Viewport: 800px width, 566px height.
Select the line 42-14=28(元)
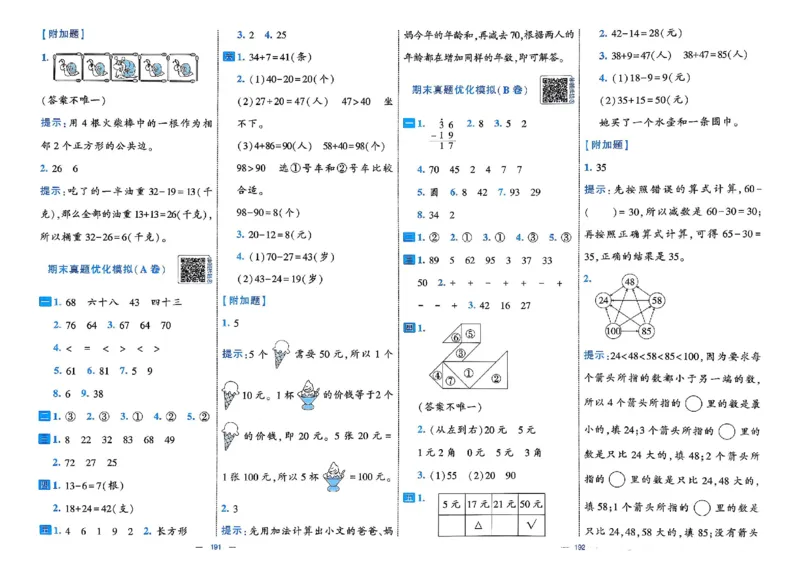point(647,33)
